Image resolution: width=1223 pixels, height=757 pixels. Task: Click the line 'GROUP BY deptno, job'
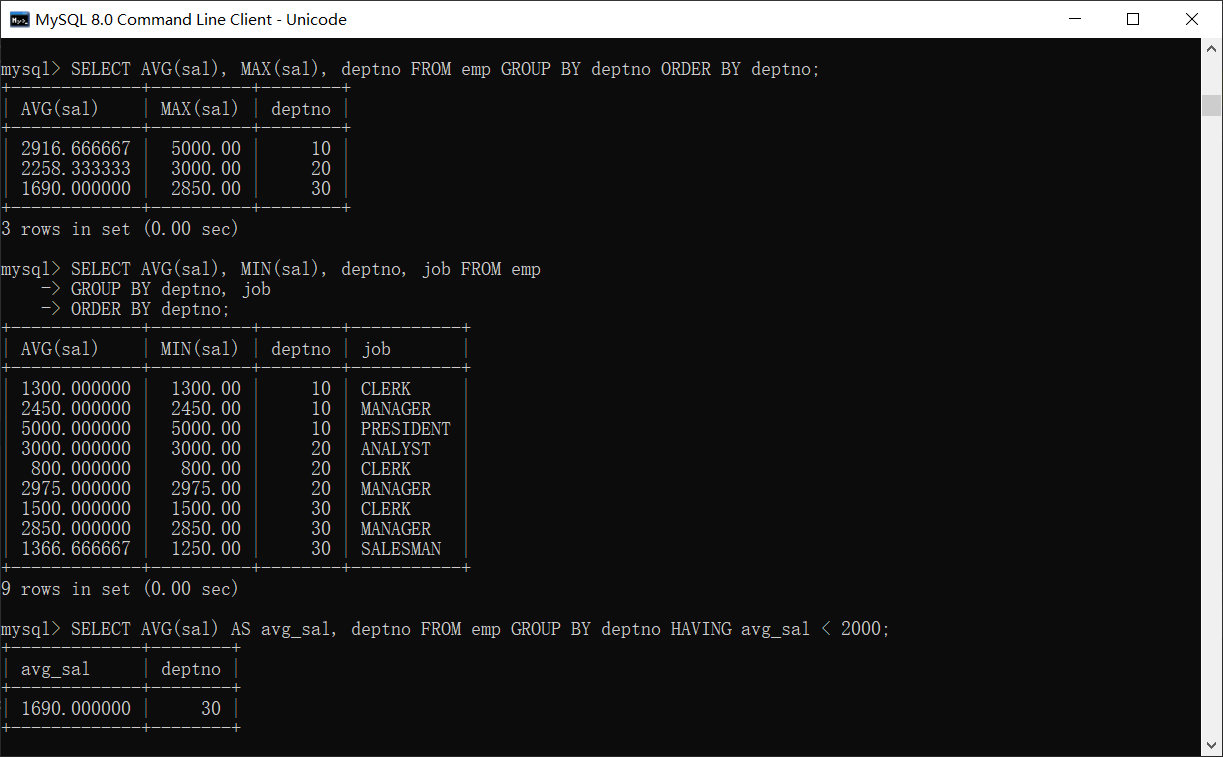pos(171,289)
